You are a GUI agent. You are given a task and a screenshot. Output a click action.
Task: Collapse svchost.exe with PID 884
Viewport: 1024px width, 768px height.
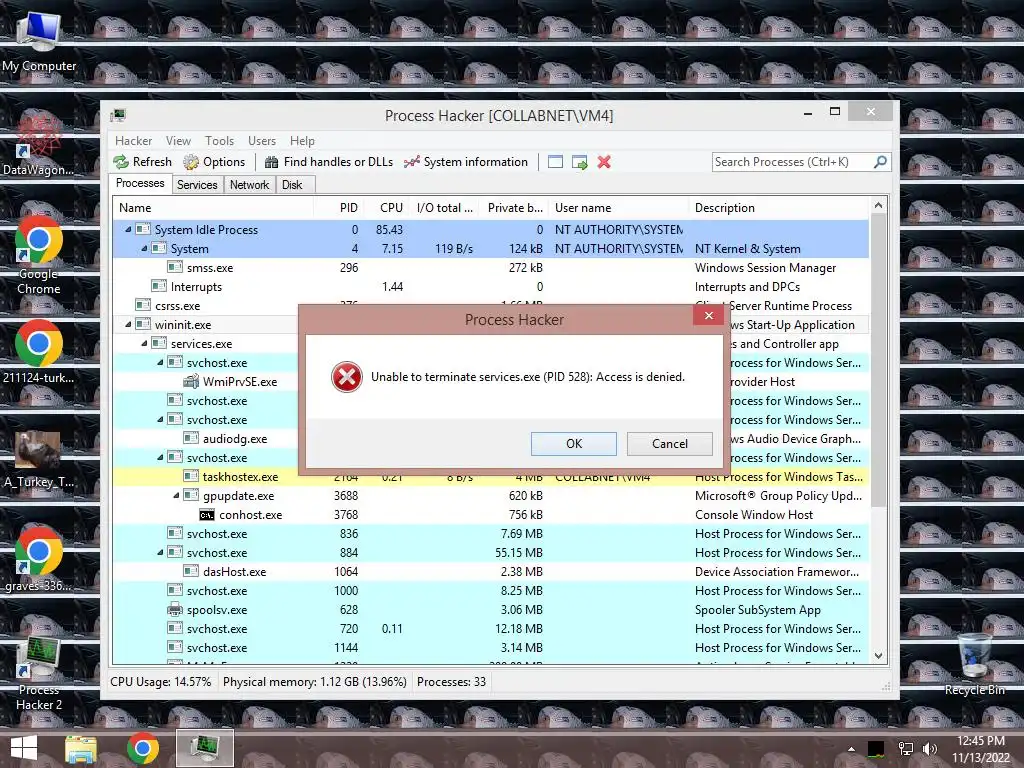pyautogui.click(x=160, y=552)
